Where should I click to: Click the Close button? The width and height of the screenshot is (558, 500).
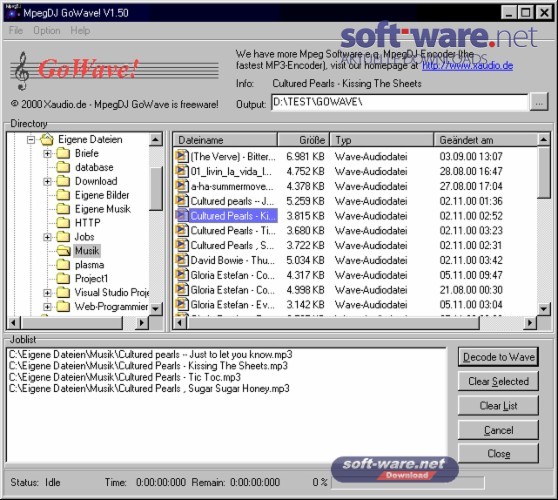tap(498, 454)
